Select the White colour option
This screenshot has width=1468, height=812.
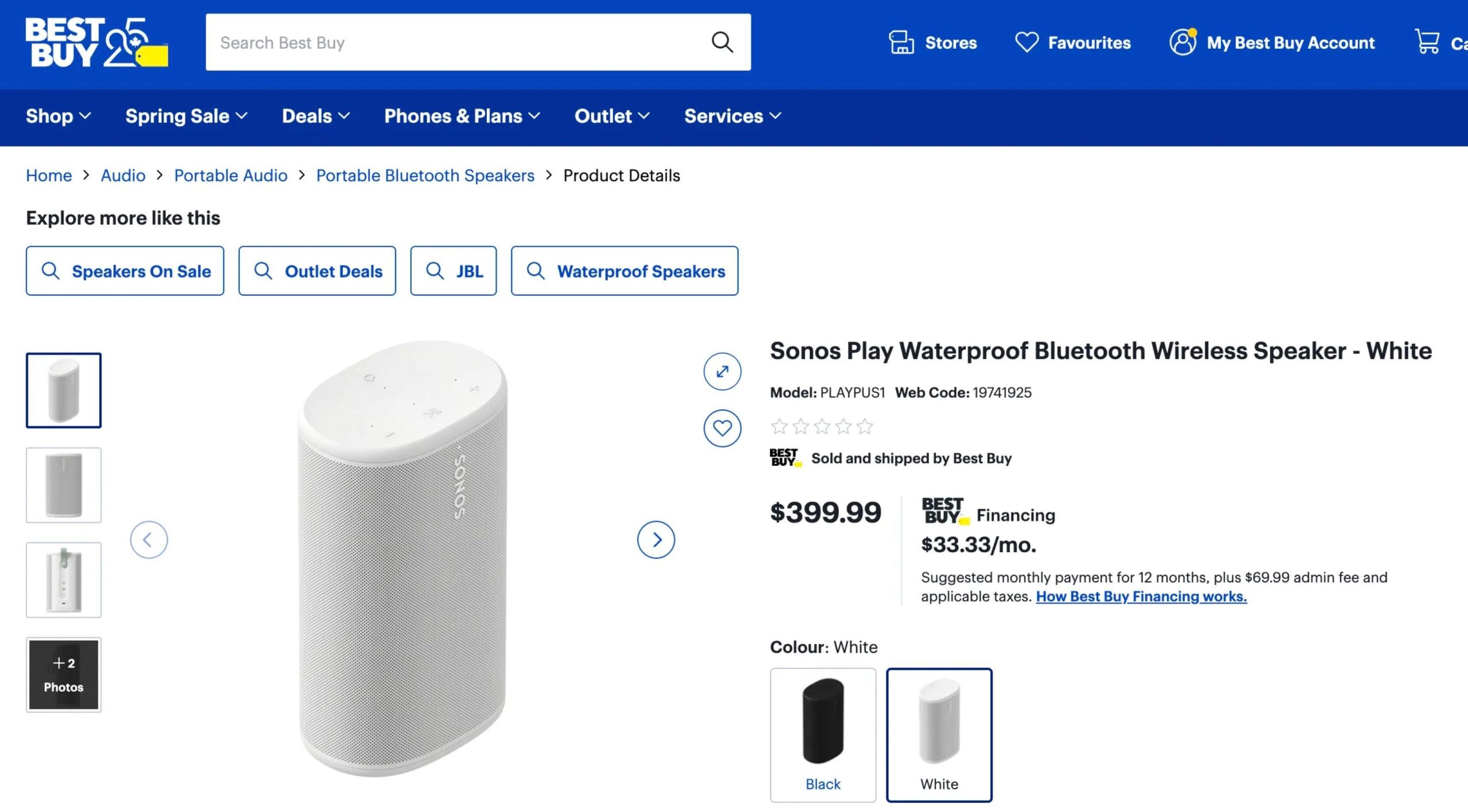pos(939,734)
